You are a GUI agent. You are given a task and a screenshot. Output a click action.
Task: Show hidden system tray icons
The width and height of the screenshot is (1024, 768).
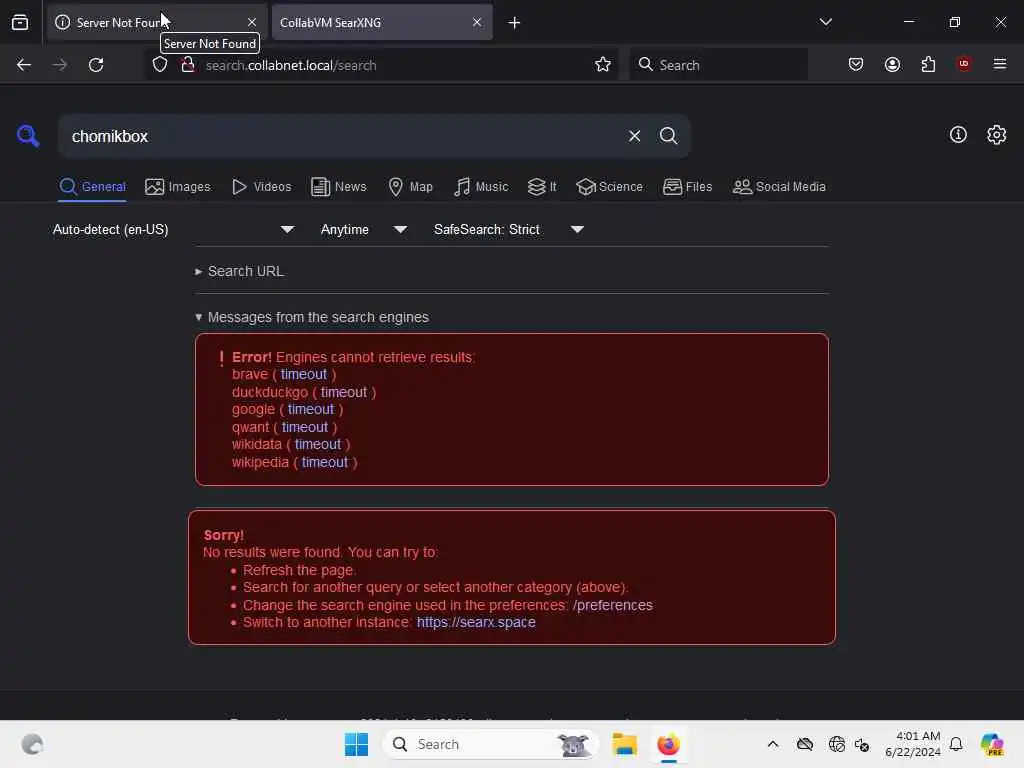pyautogui.click(x=773, y=744)
